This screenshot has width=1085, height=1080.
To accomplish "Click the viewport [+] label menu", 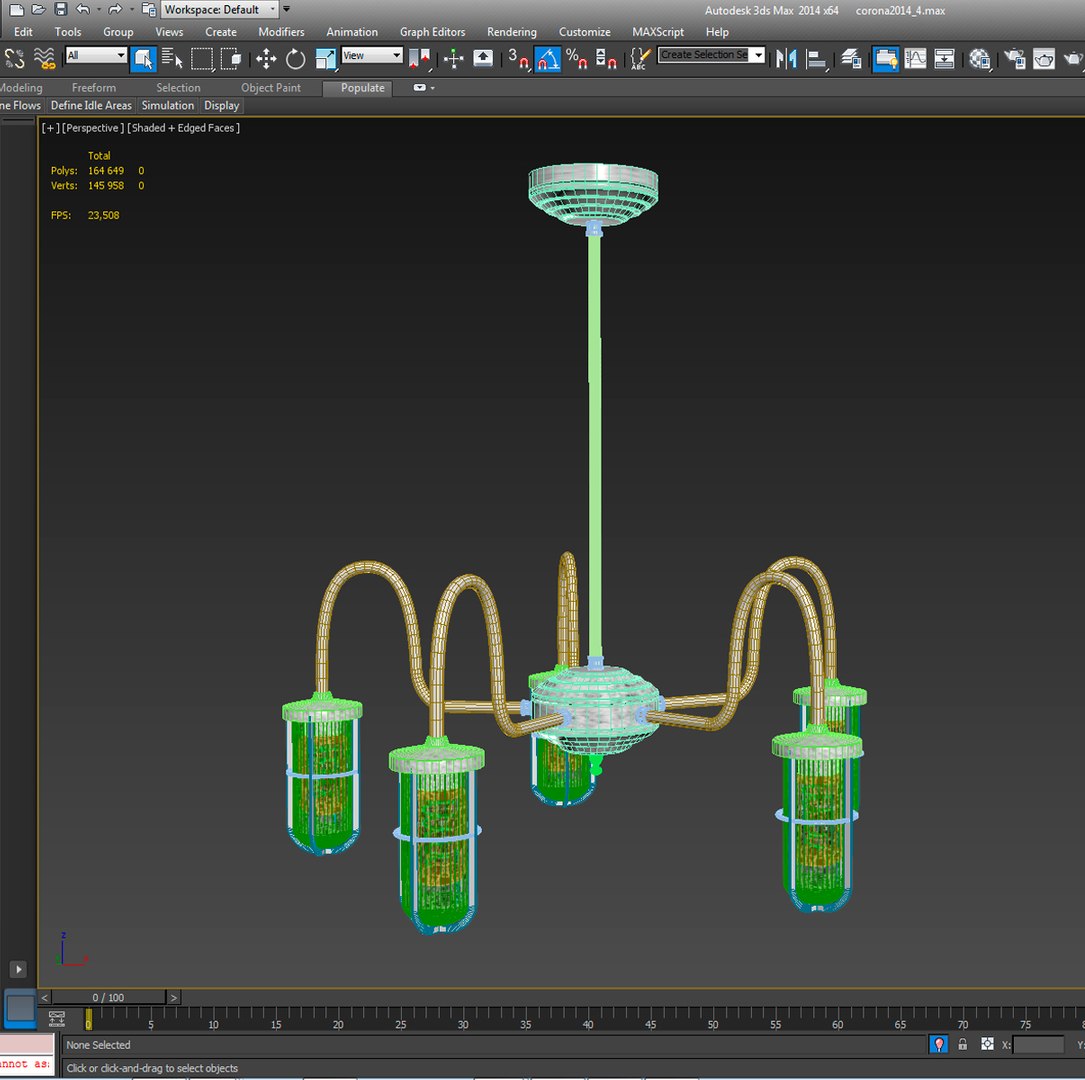I will click(50, 128).
